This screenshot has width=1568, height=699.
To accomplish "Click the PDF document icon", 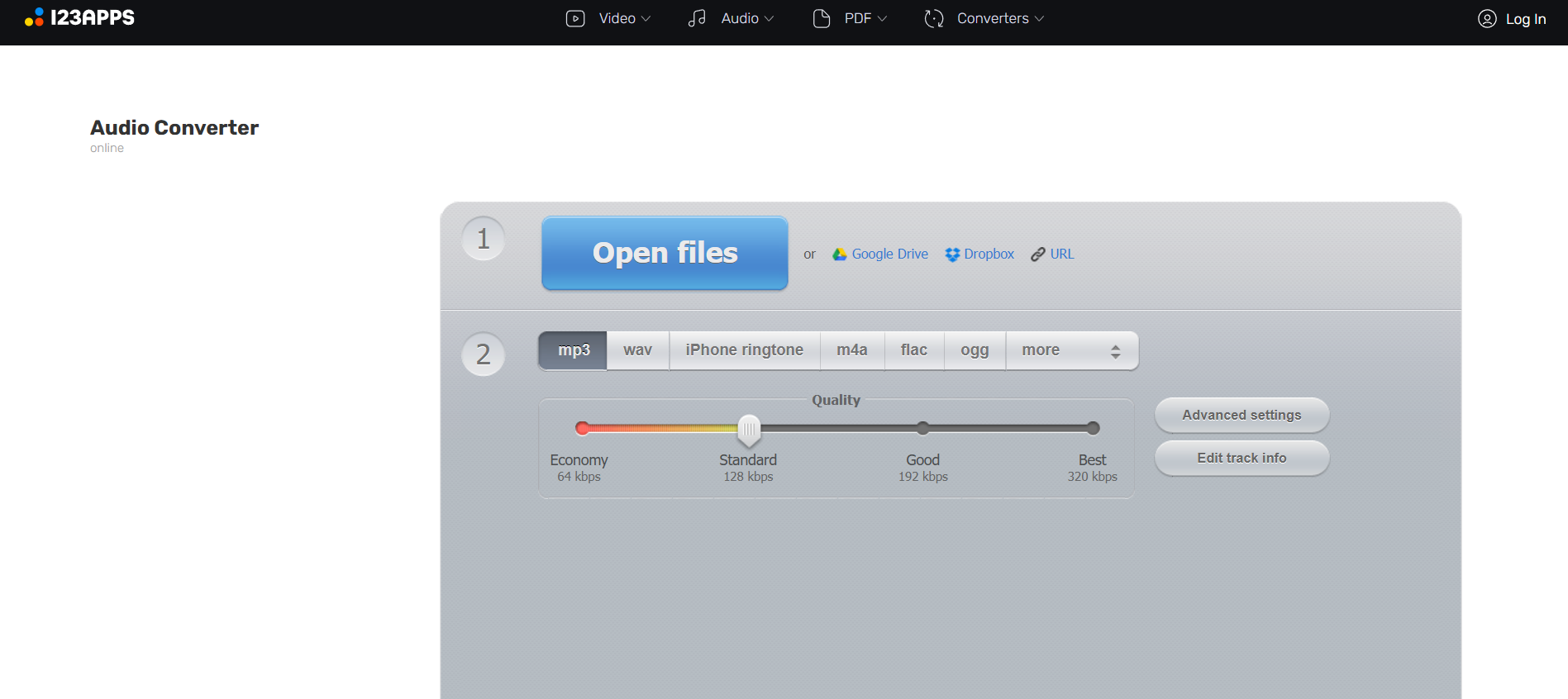I will click(821, 18).
